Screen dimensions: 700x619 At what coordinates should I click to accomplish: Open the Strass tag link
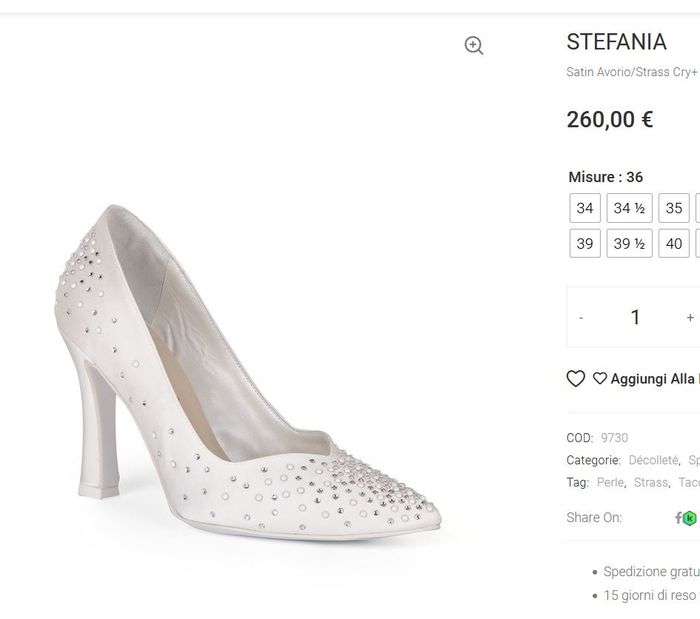(651, 482)
